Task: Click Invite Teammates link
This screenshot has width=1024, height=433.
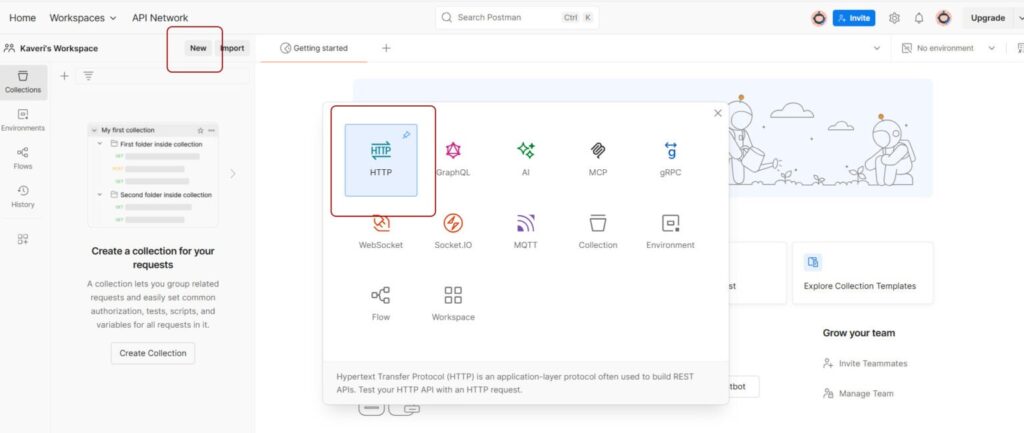Action: (x=865, y=364)
